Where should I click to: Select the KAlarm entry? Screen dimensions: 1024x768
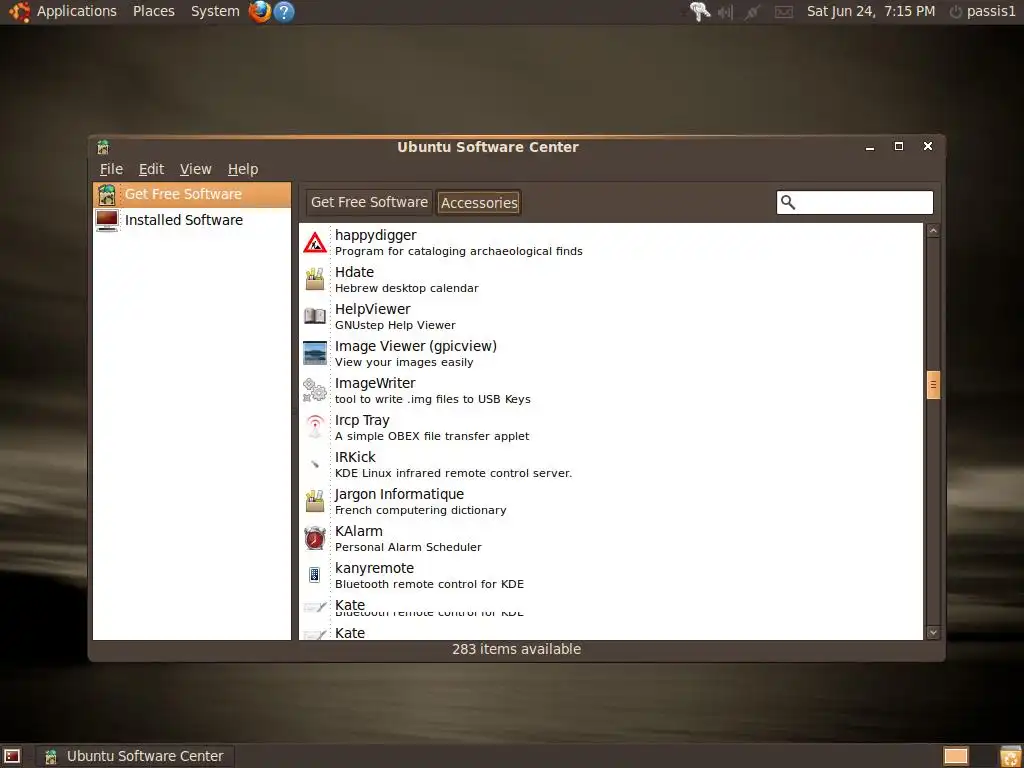coord(611,538)
